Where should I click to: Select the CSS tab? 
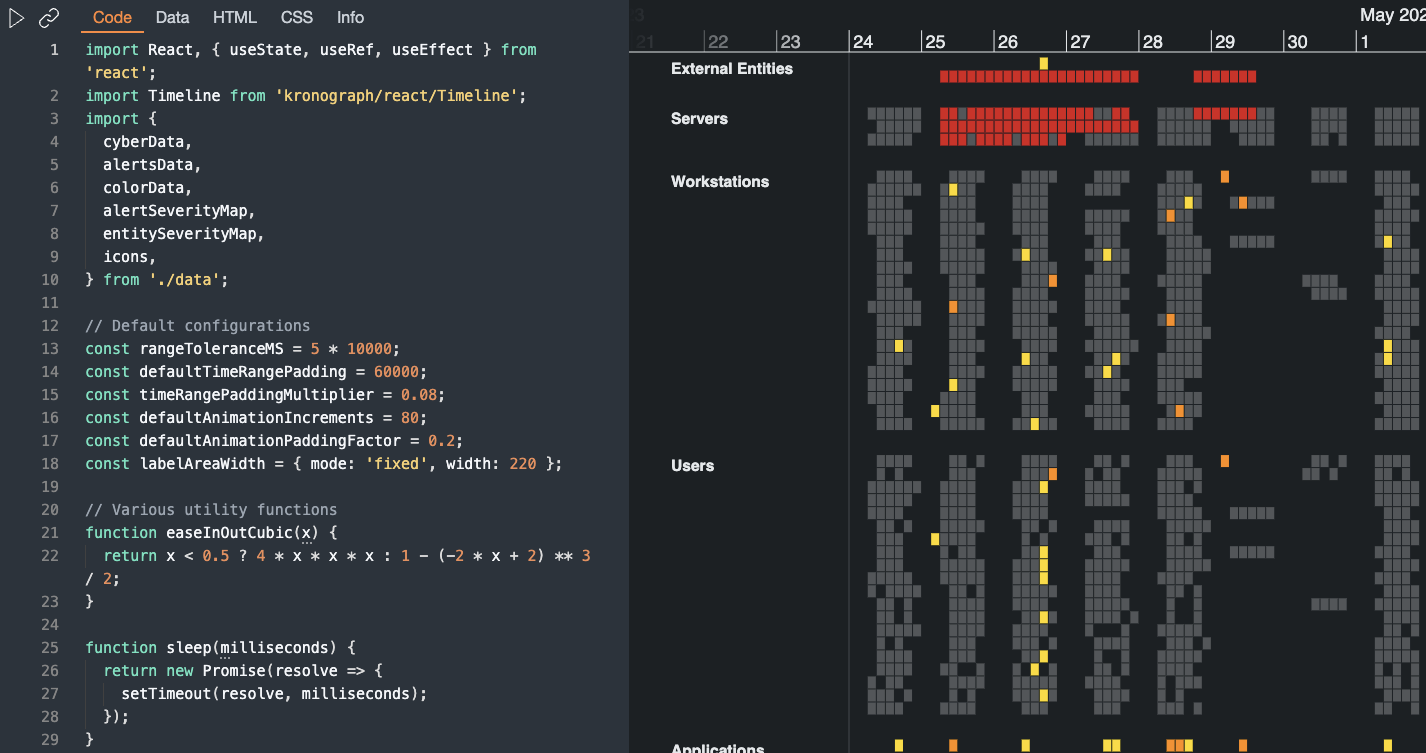coord(296,17)
